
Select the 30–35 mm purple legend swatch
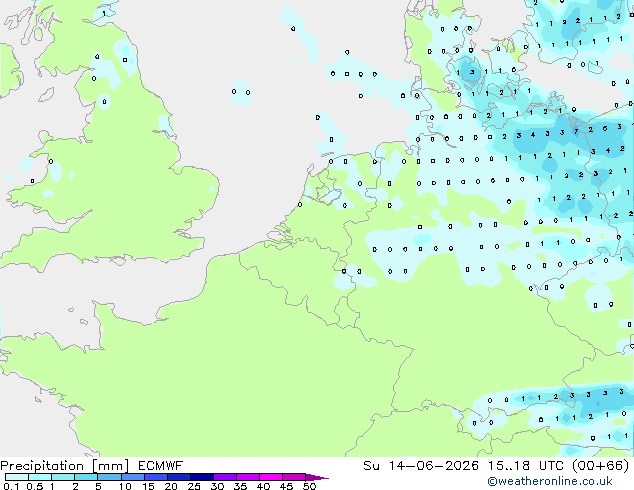[224, 477]
